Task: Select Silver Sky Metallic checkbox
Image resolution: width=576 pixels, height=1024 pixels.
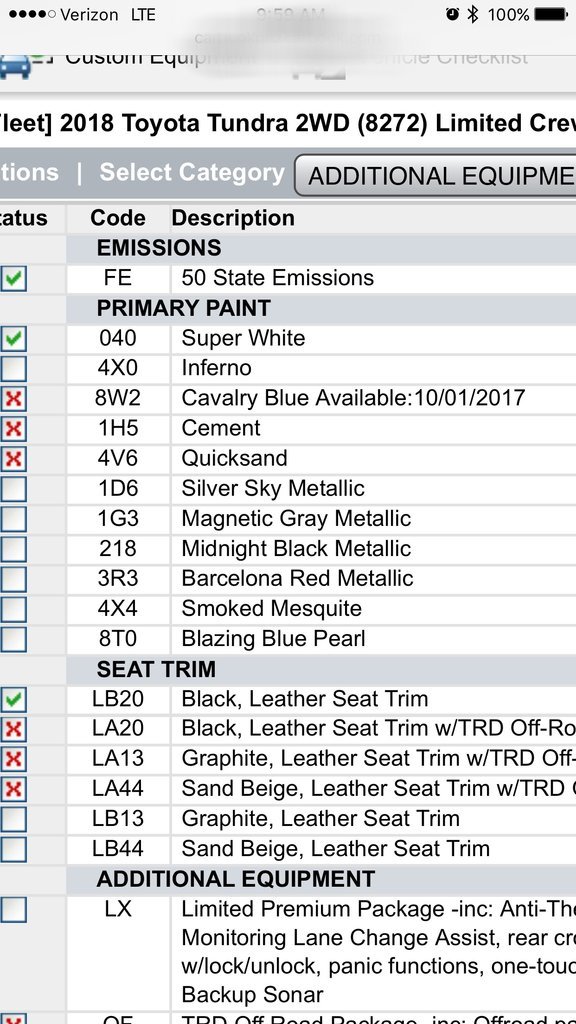Action: click(13, 488)
